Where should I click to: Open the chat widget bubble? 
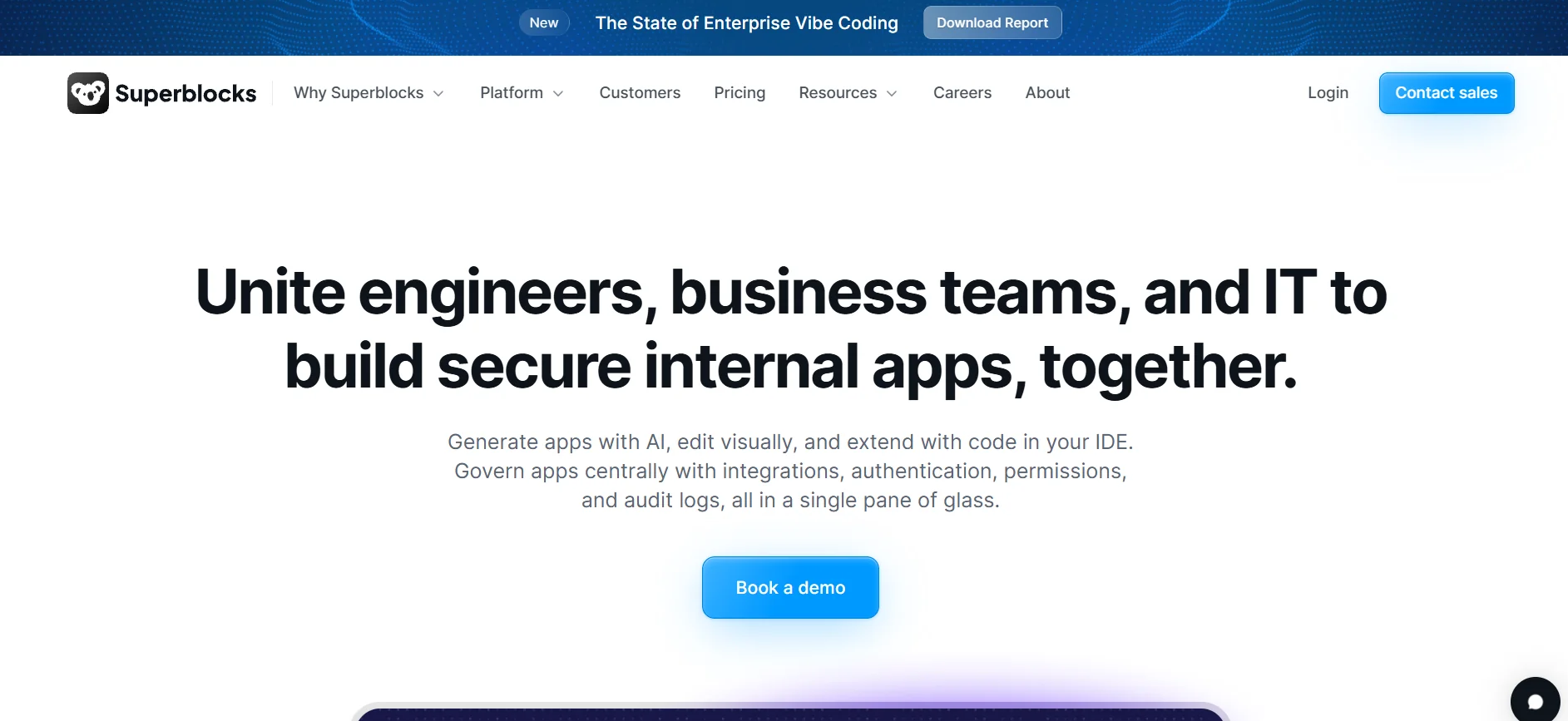point(1535,701)
